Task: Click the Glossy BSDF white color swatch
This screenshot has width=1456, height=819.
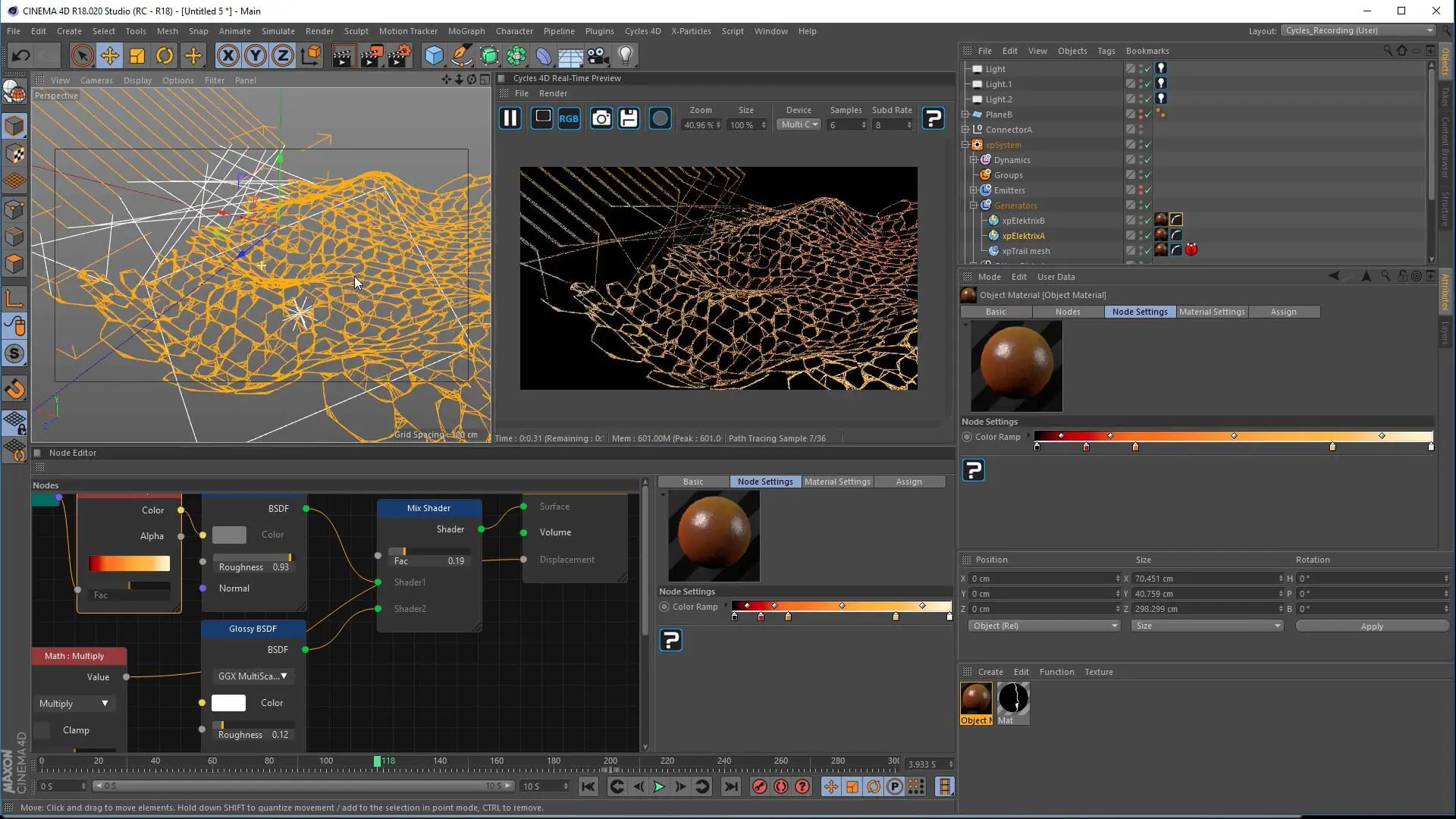Action: pyautogui.click(x=228, y=703)
